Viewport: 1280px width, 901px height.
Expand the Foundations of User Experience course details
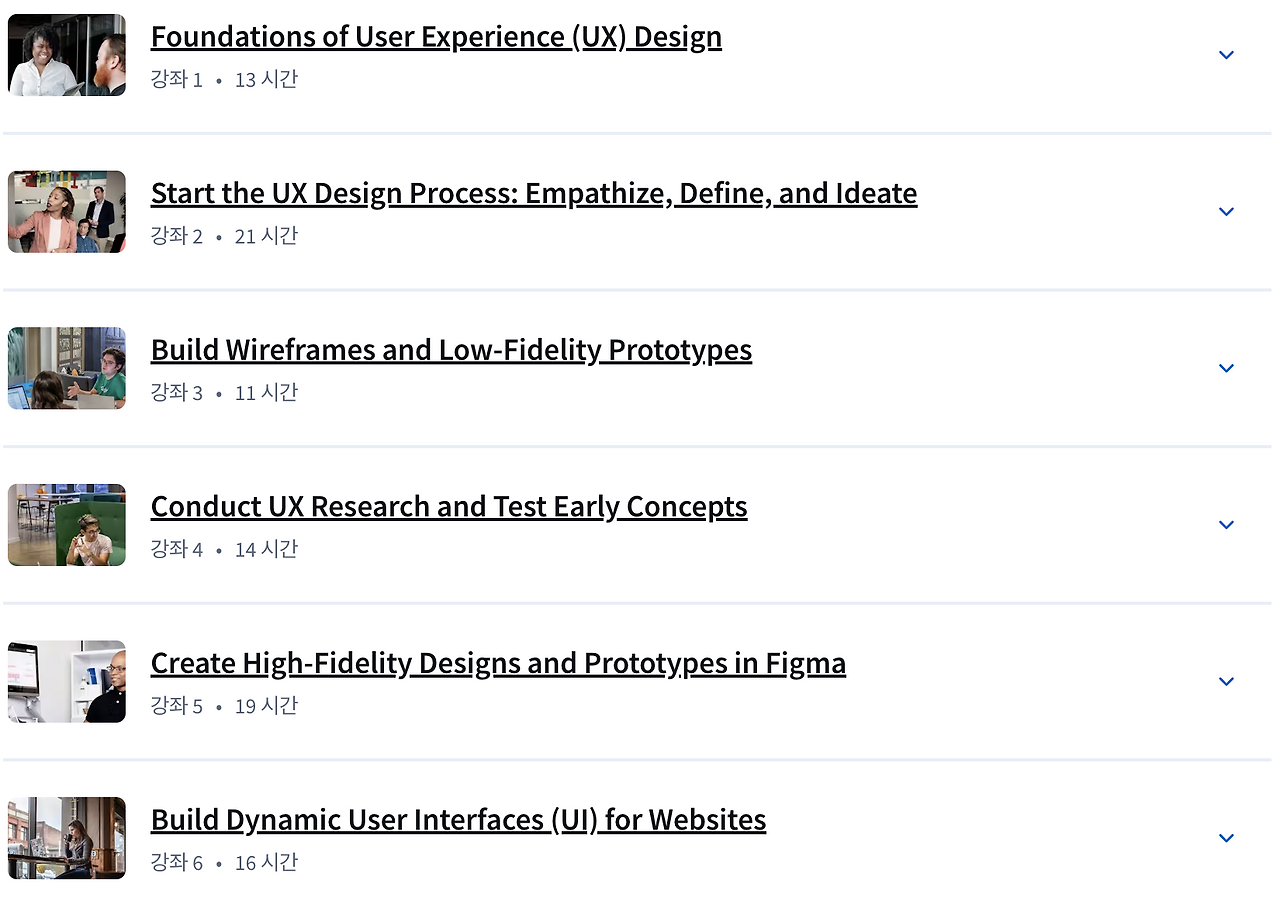[x=1226, y=55]
